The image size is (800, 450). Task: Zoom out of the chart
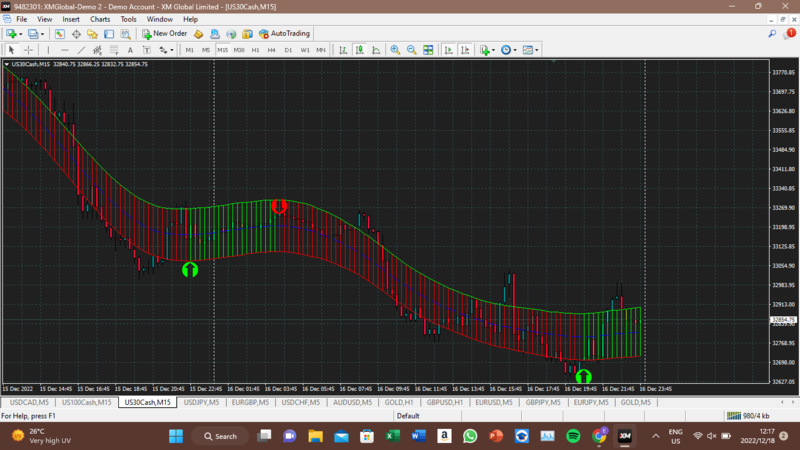(411, 50)
